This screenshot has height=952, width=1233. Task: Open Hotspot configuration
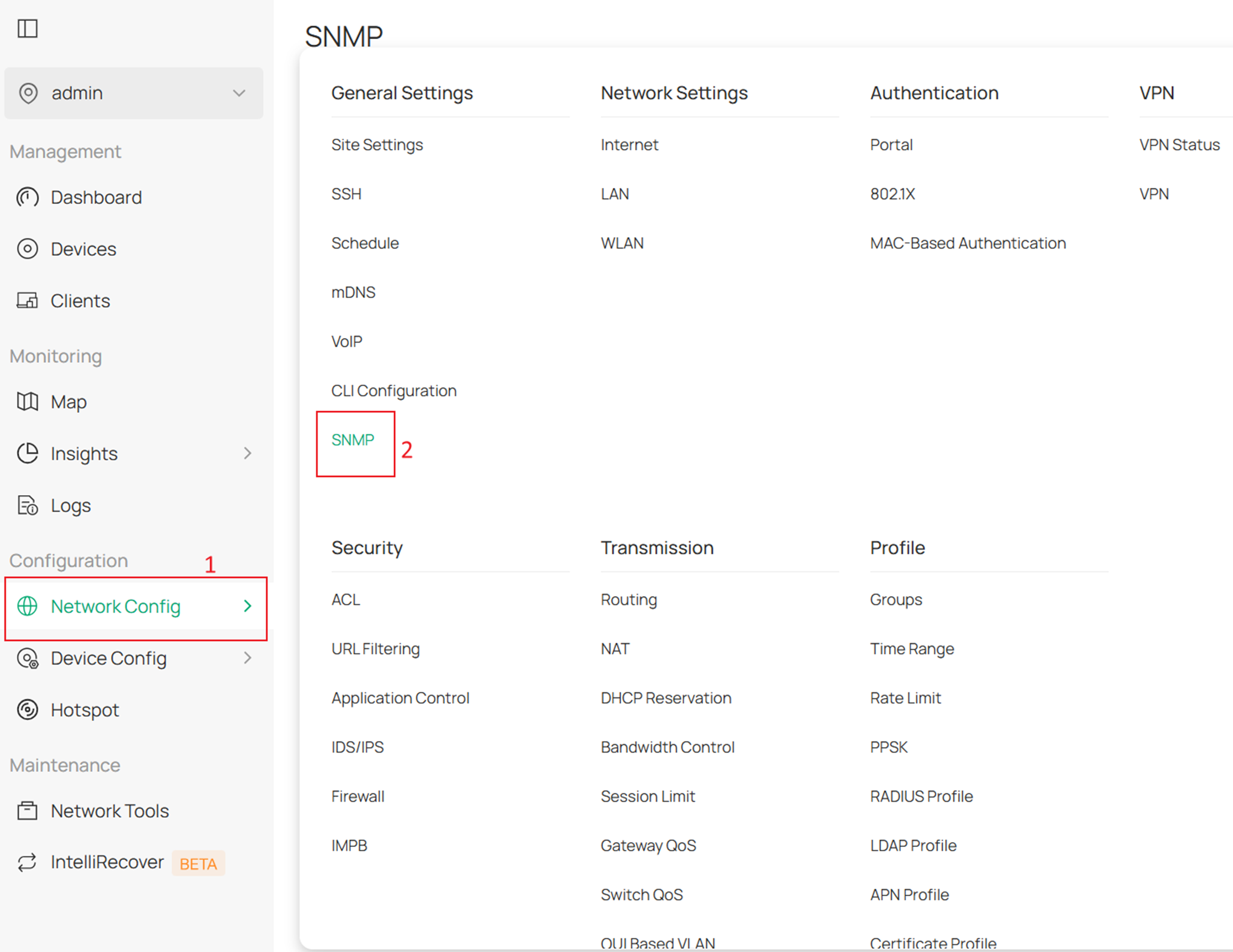pos(85,710)
